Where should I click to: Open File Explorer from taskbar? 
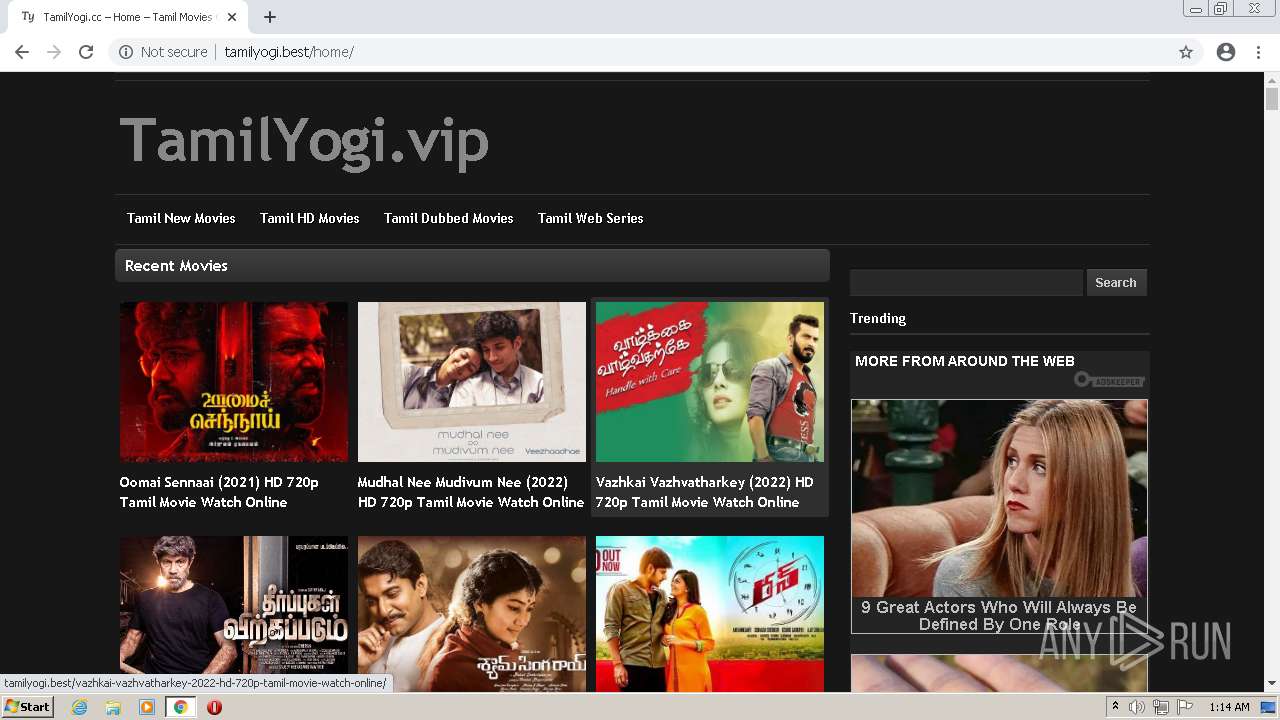point(113,707)
